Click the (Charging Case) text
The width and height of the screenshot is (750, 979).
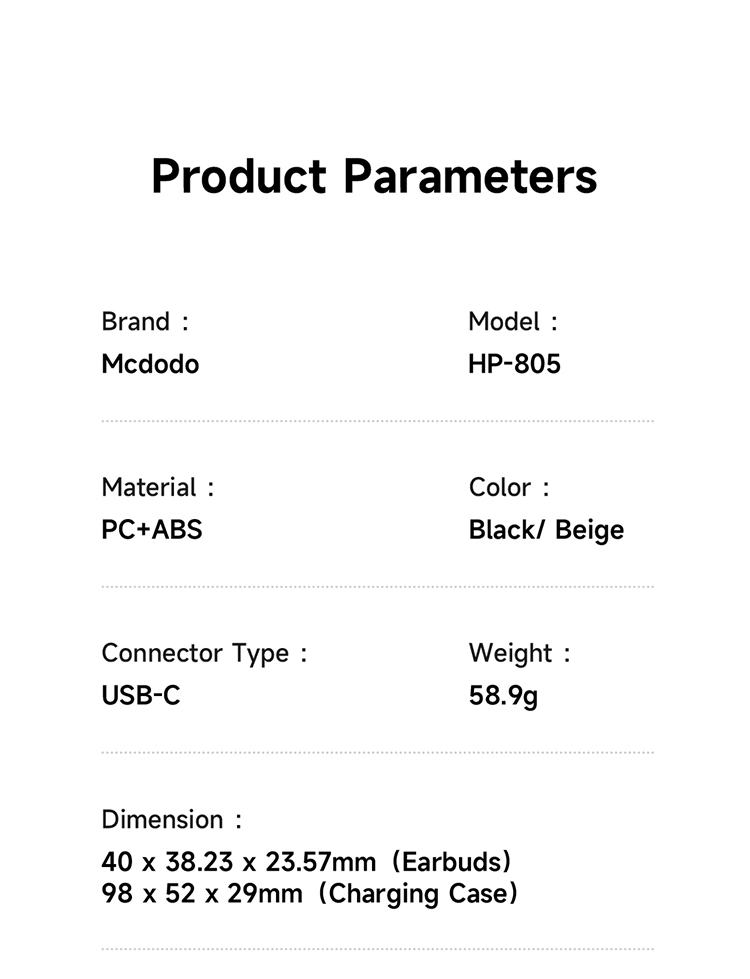coord(418,893)
